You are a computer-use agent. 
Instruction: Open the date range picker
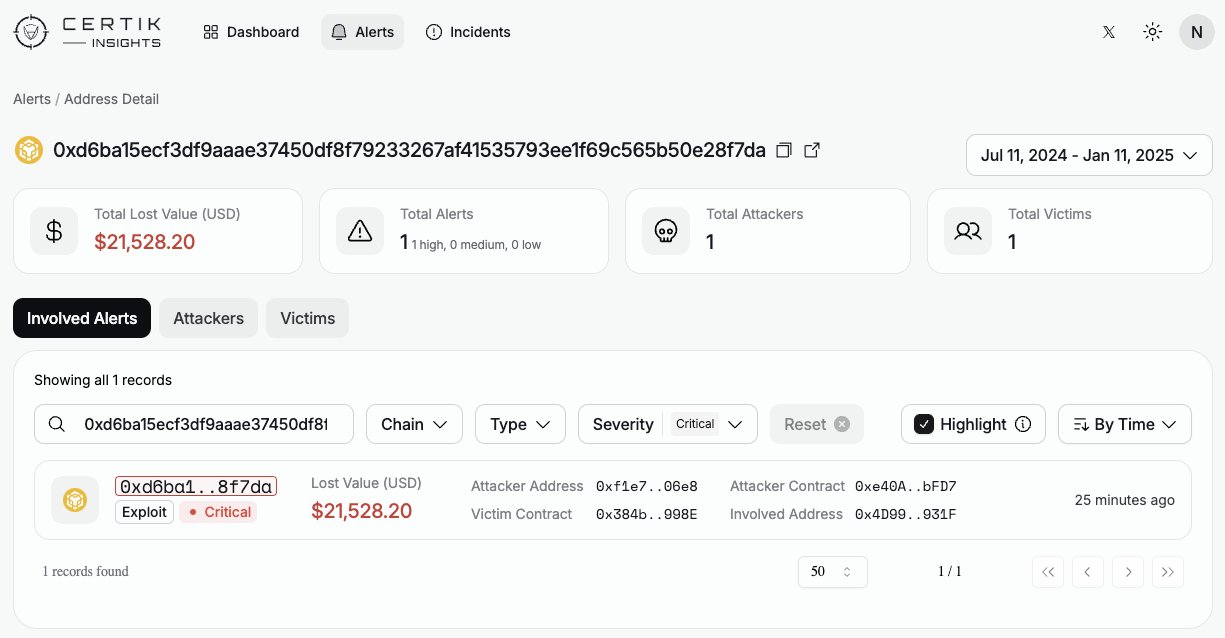coord(1089,155)
